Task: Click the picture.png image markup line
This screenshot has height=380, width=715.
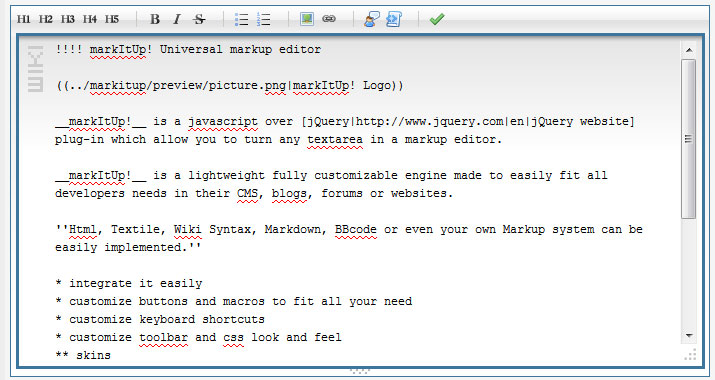Action: click(230, 85)
